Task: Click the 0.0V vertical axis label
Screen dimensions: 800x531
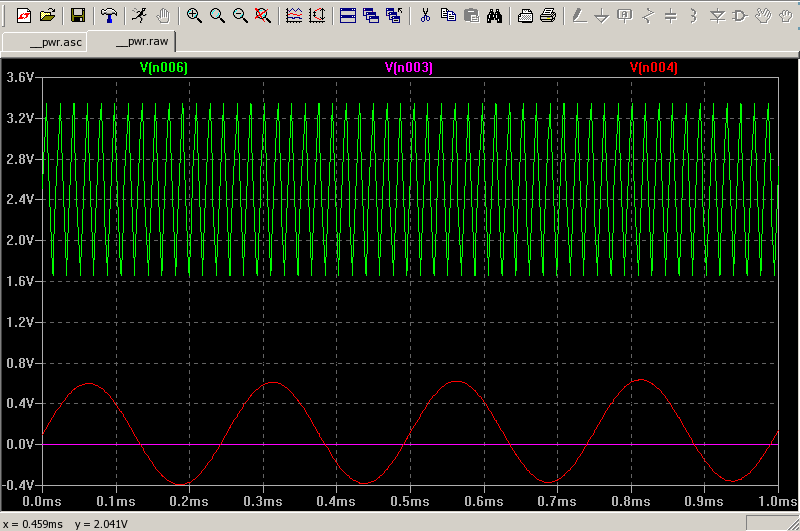Action: [x=20, y=444]
